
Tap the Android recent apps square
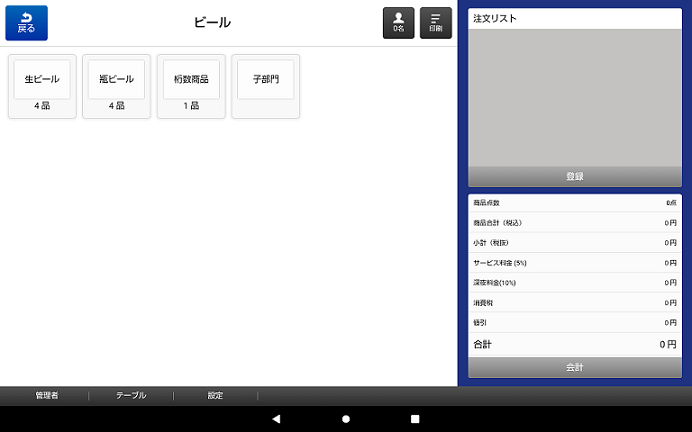pos(415,418)
